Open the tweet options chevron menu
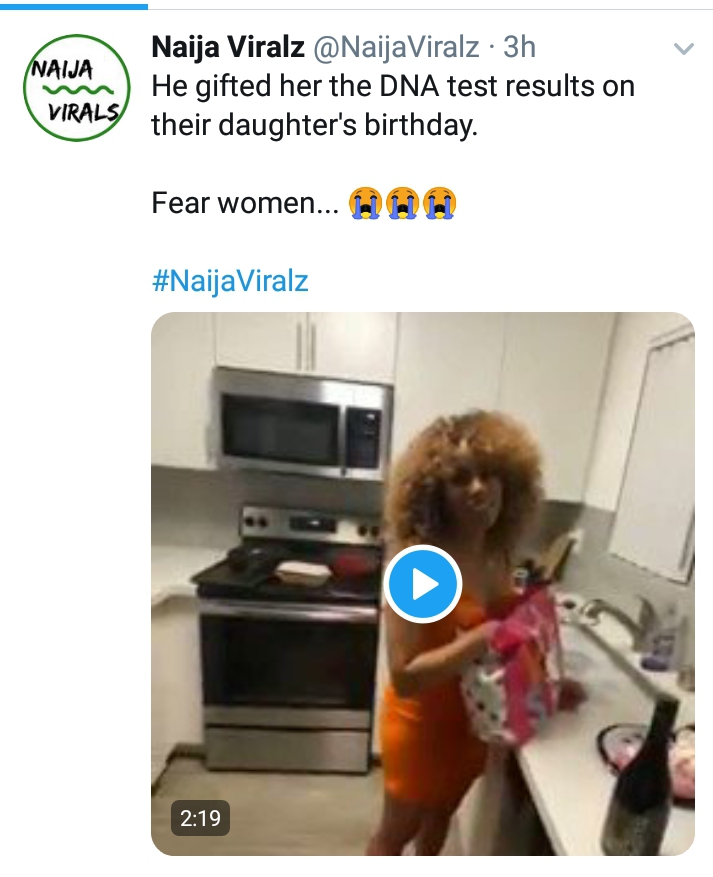 (x=683, y=49)
